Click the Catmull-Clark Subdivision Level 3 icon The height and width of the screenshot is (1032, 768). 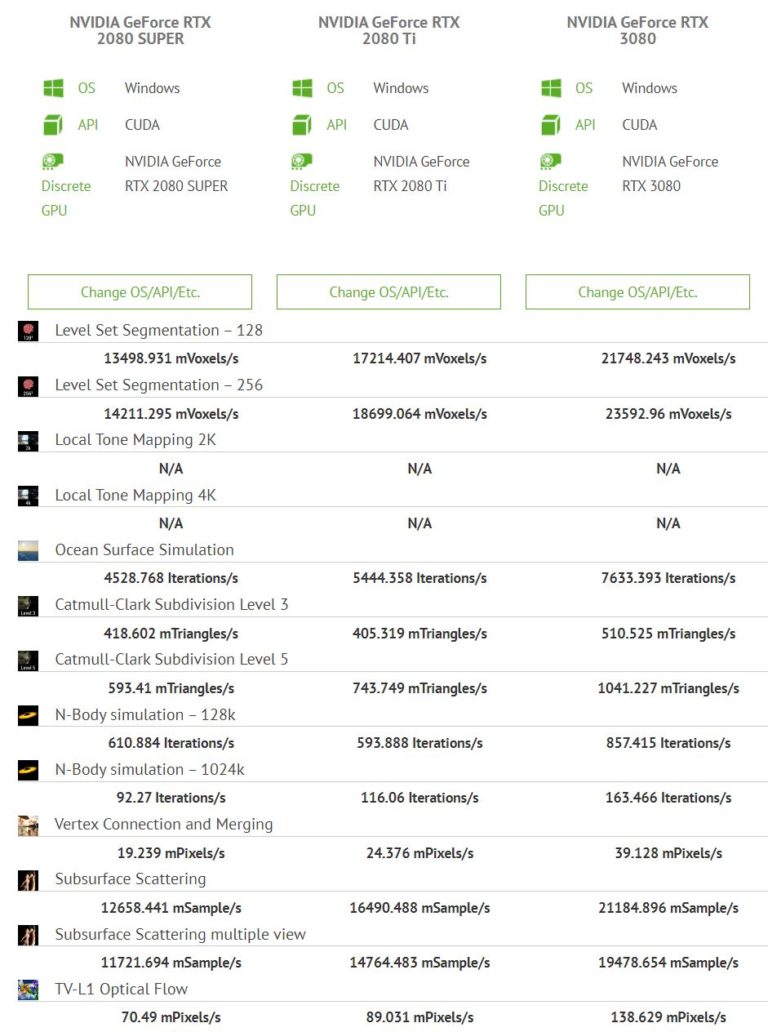[x=27, y=605]
